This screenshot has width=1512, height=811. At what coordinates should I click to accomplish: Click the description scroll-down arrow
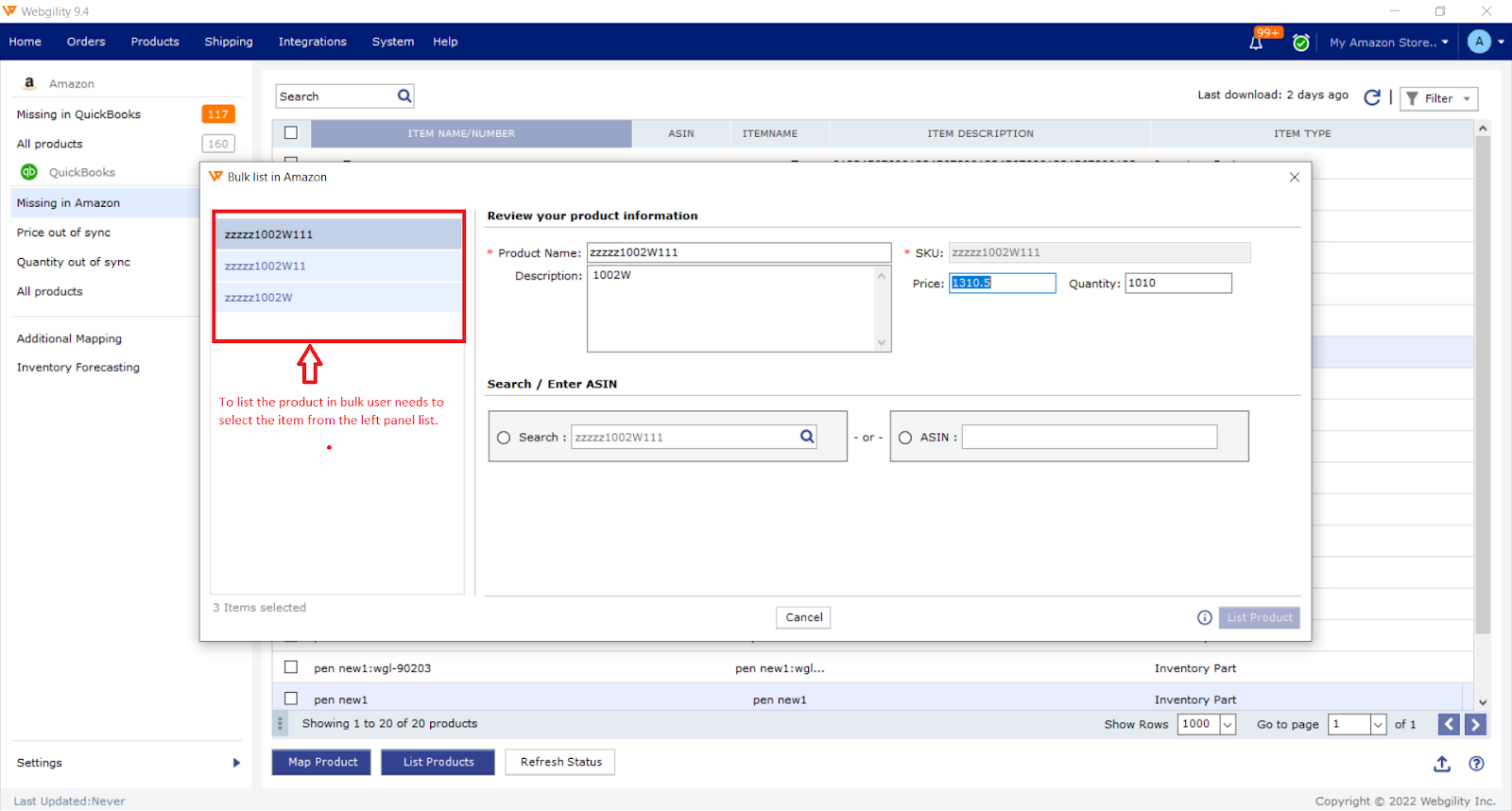point(882,342)
